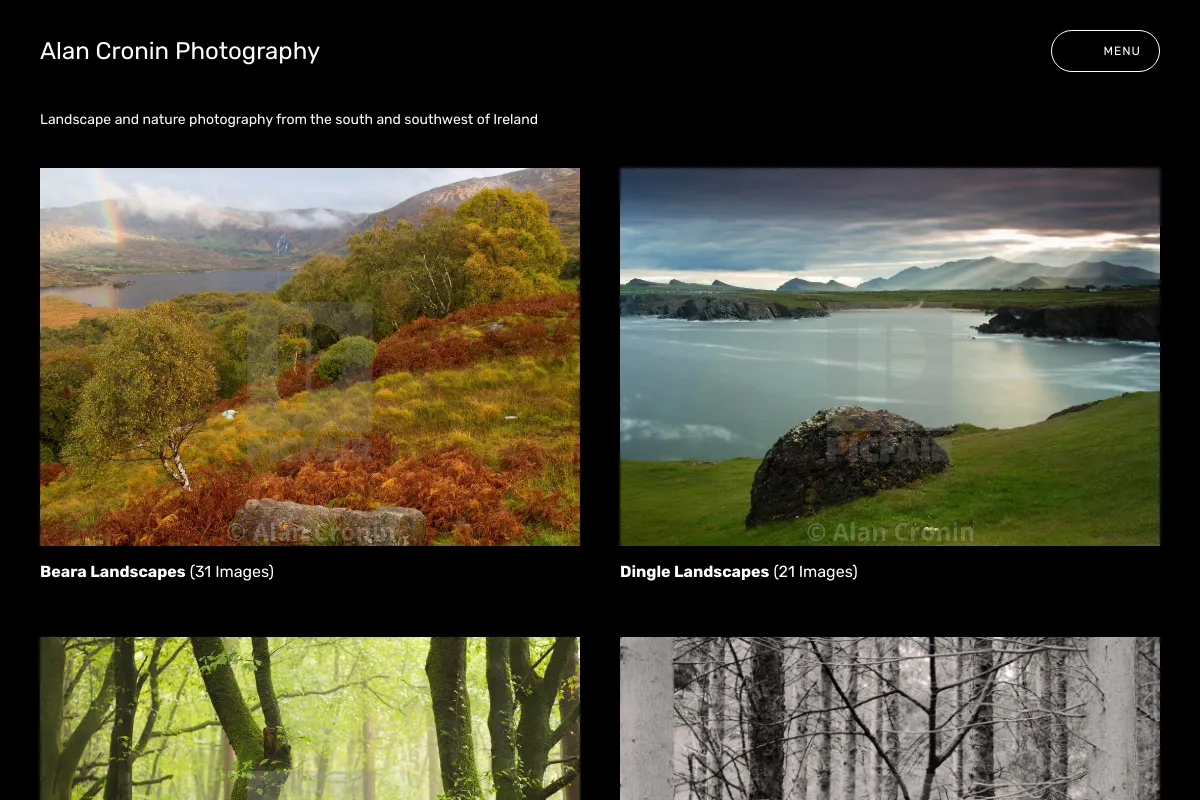Open the Dingle Landscapes gallery thumbnail
The width and height of the screenshot is (1200, 800).
[x=890, y=357]
